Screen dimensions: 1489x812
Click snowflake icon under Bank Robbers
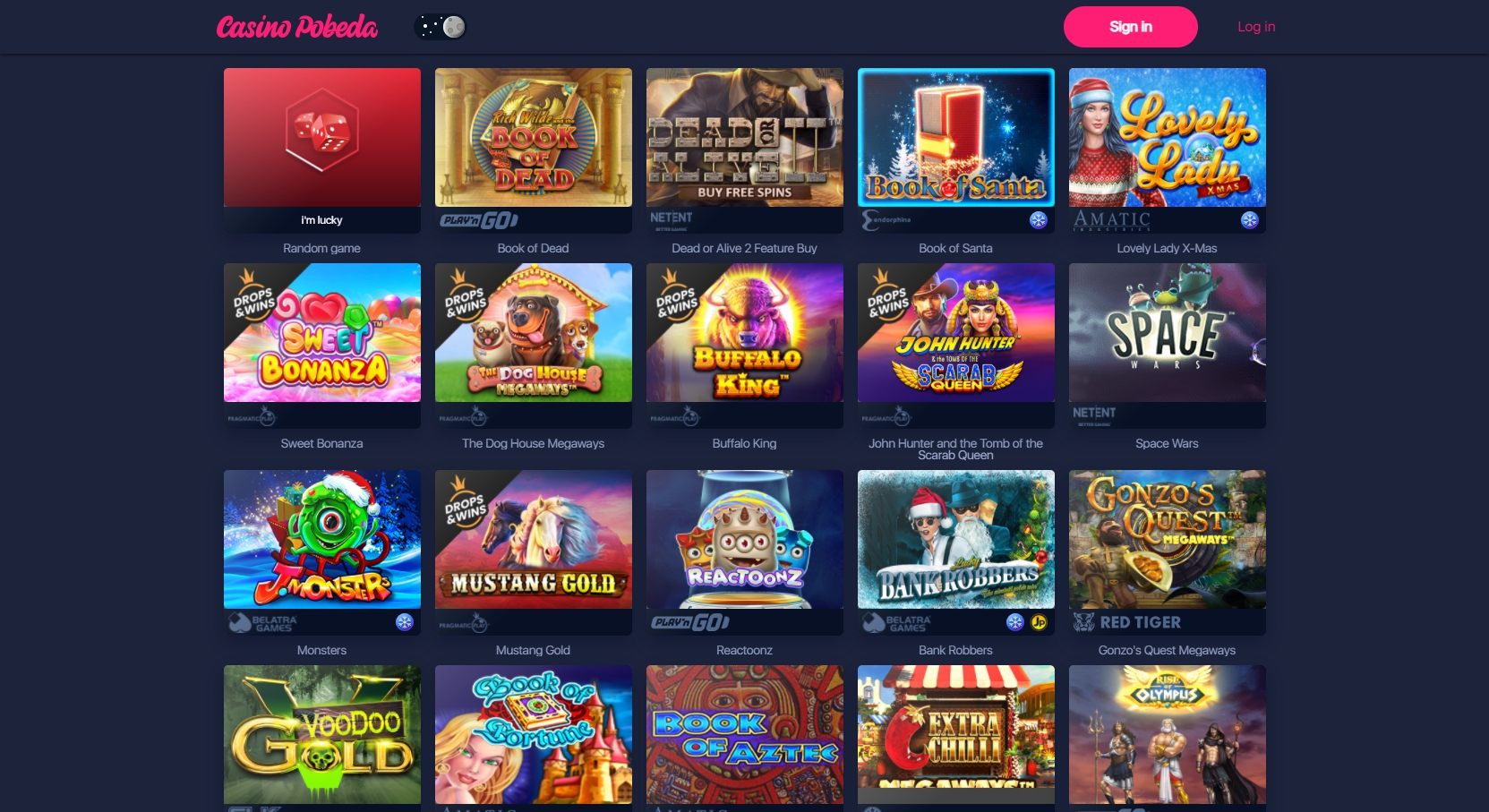[x=1015, y=622]
